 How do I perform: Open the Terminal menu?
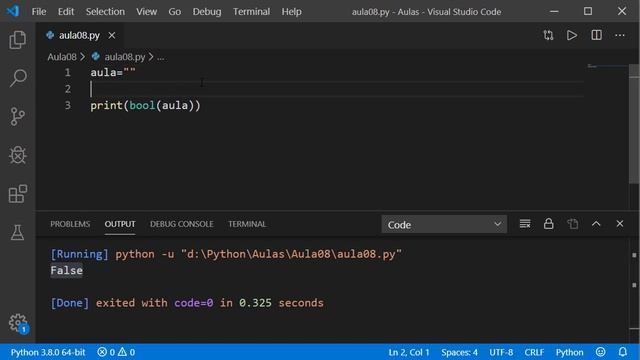tap(251, 11)
